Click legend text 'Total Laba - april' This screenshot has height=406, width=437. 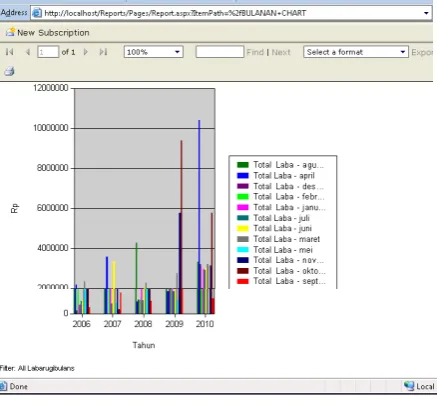284,176
